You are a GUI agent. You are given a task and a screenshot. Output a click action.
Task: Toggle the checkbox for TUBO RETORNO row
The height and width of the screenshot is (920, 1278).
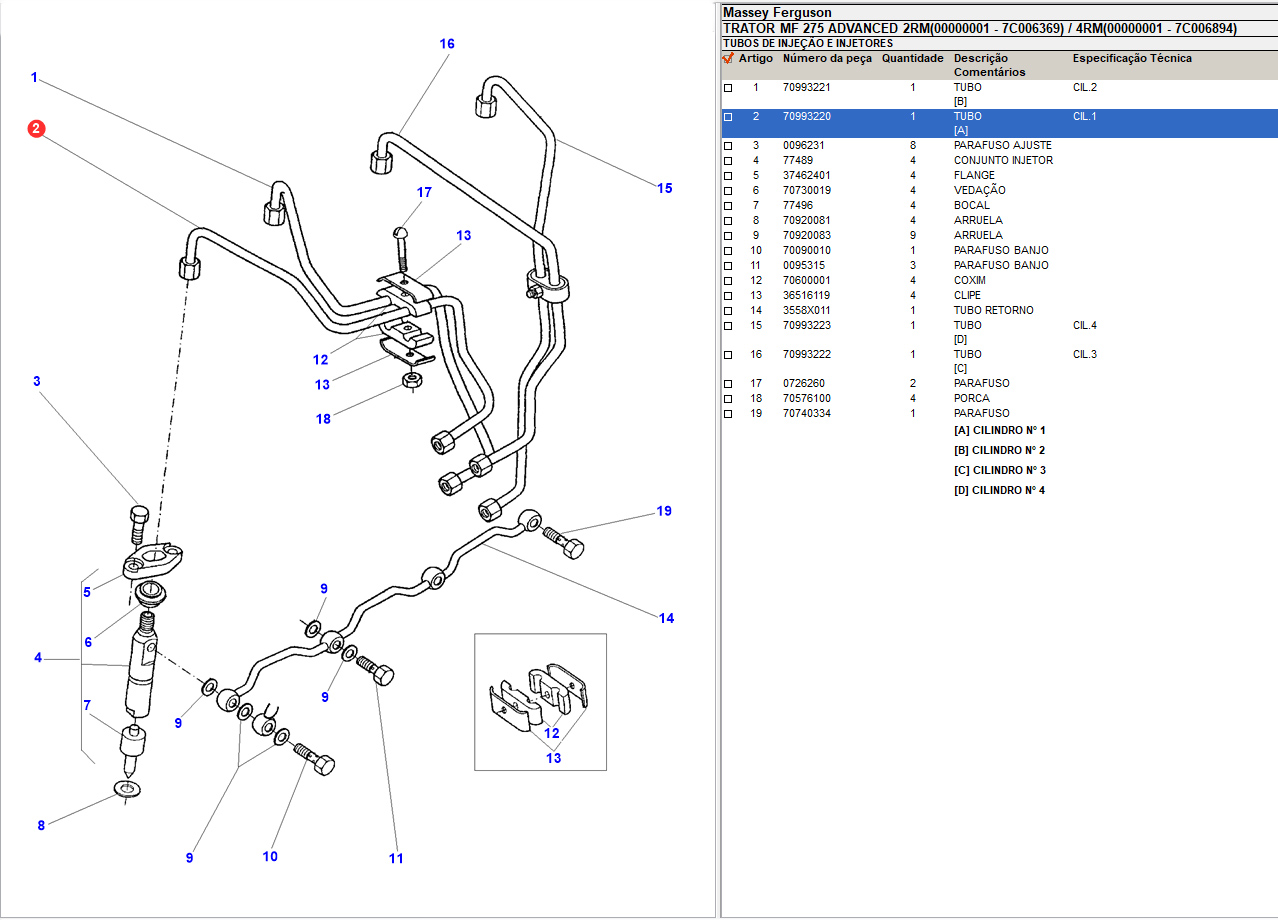pos(728,311)
